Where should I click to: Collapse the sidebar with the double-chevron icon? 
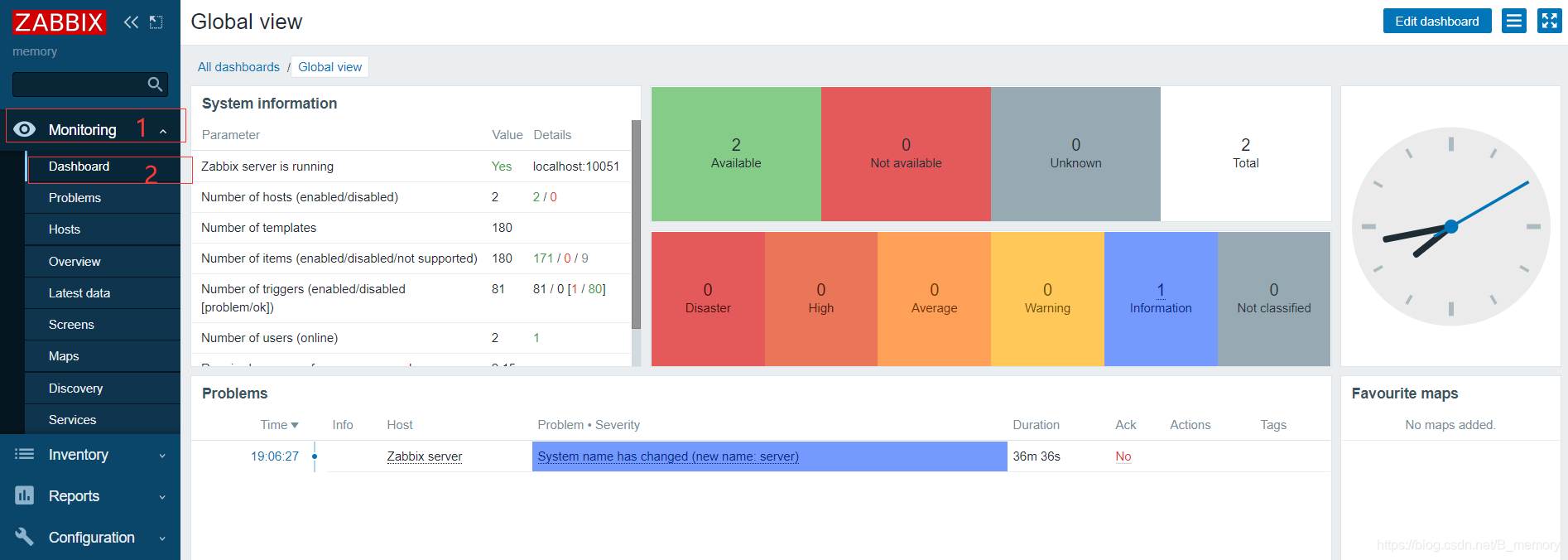pyautogui.click(x=131, y=22)
